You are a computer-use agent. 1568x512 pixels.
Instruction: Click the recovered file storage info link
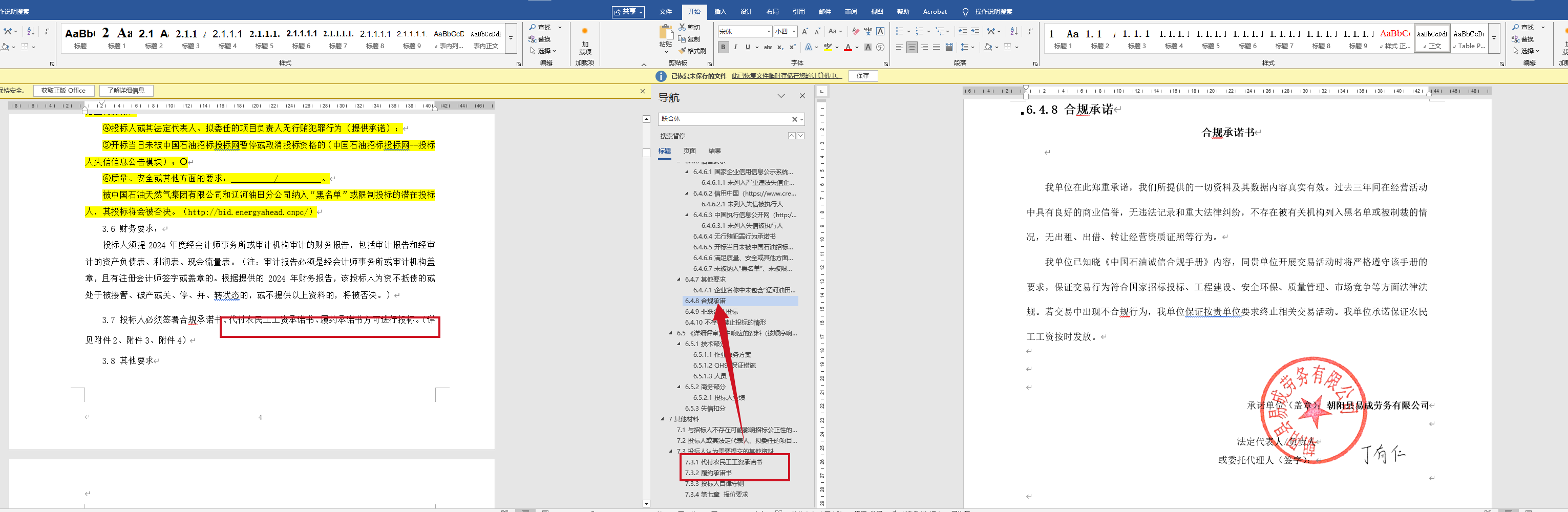coord(787,76)
